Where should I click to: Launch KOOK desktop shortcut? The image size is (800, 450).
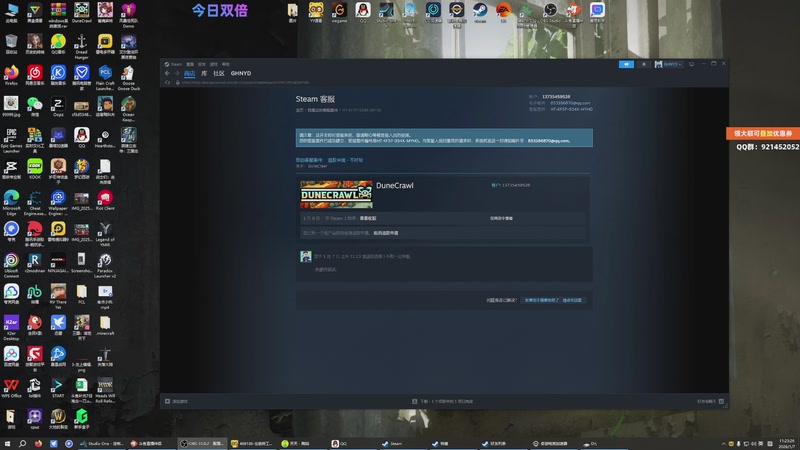[35, 169]
